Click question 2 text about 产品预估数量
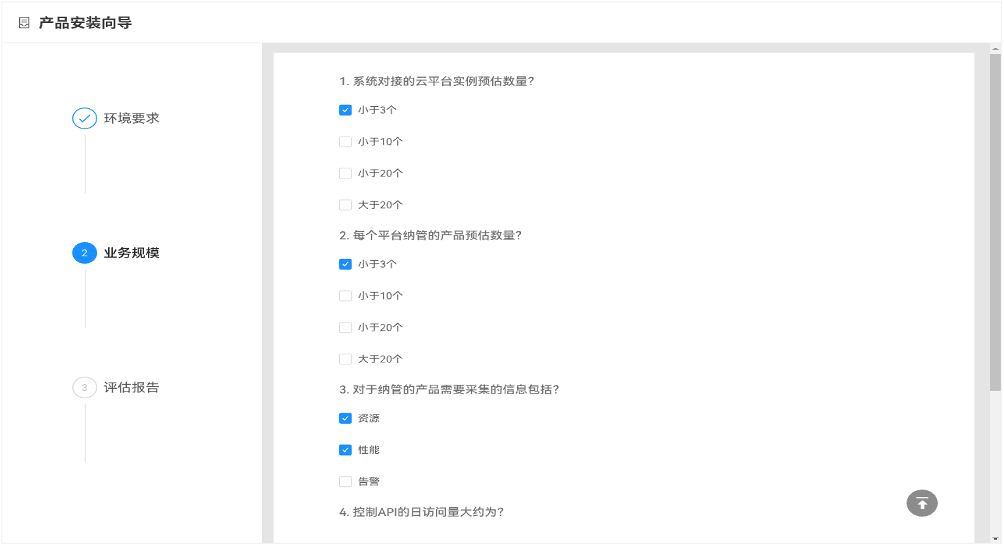Viewport: 1004px width, 545px height. tap(430, 236)
